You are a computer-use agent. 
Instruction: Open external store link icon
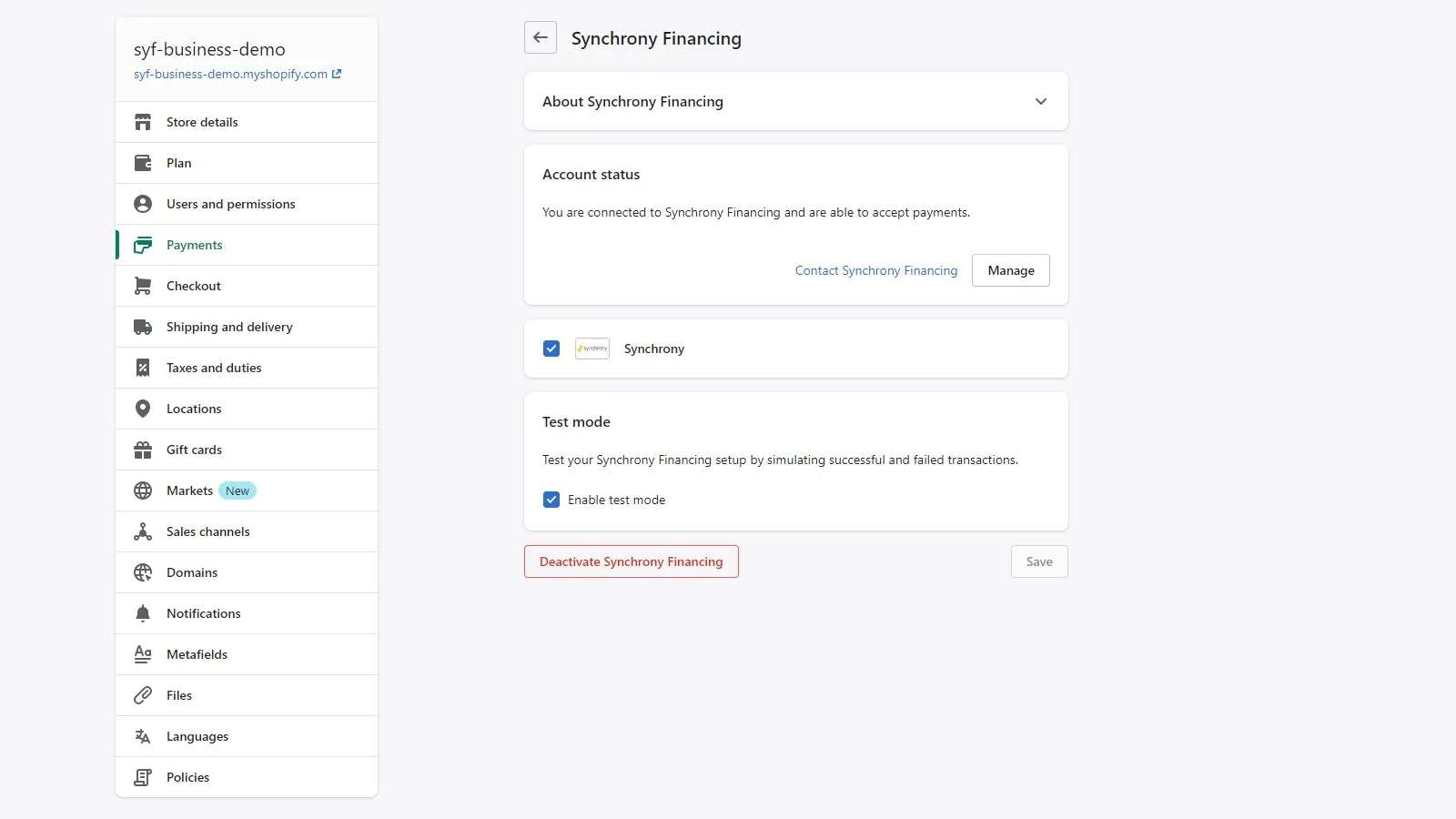pos(337,74)
